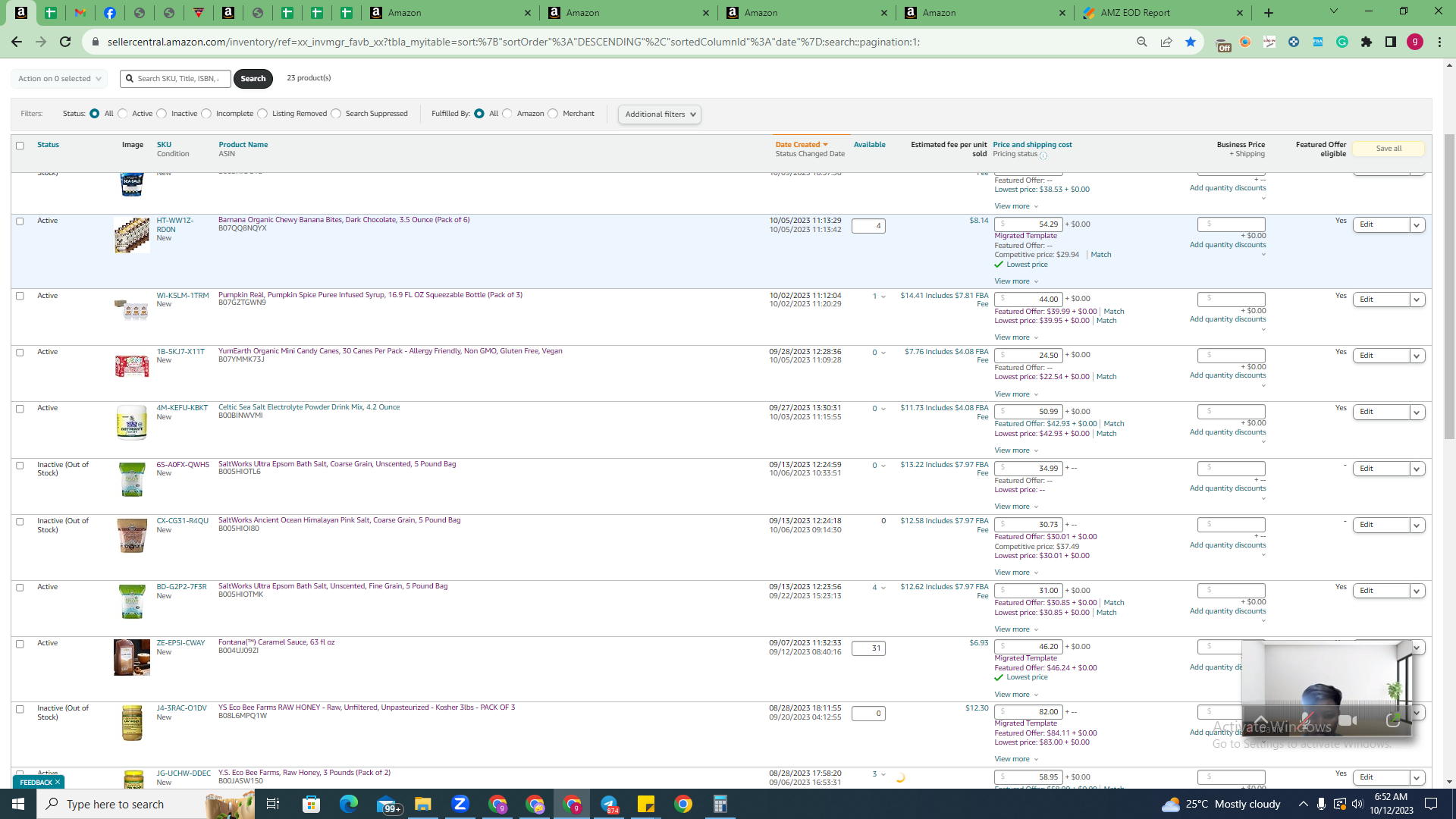Check the Pumpkin Spice Syrup row checkbox
The width and height of the screenshot is (1456, 819).
point(20,296)
